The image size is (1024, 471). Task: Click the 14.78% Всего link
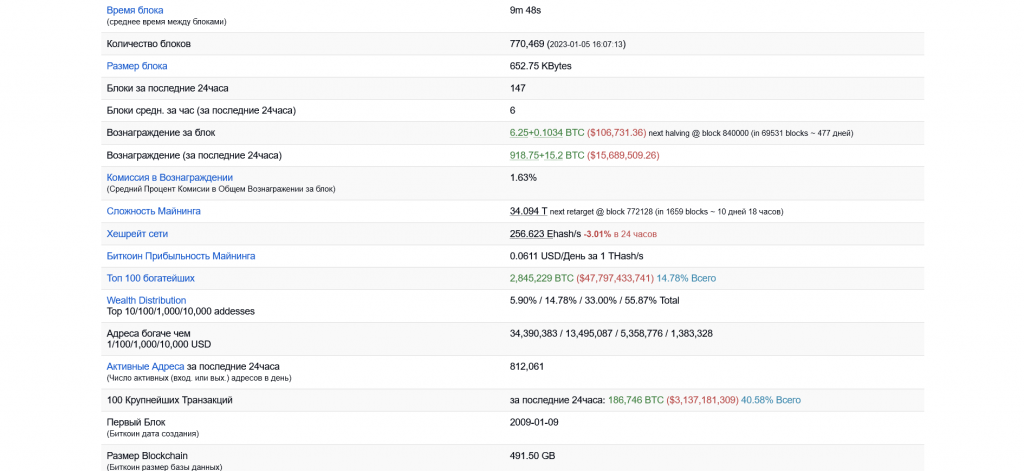pyautogui.click(x=686, y=278)
